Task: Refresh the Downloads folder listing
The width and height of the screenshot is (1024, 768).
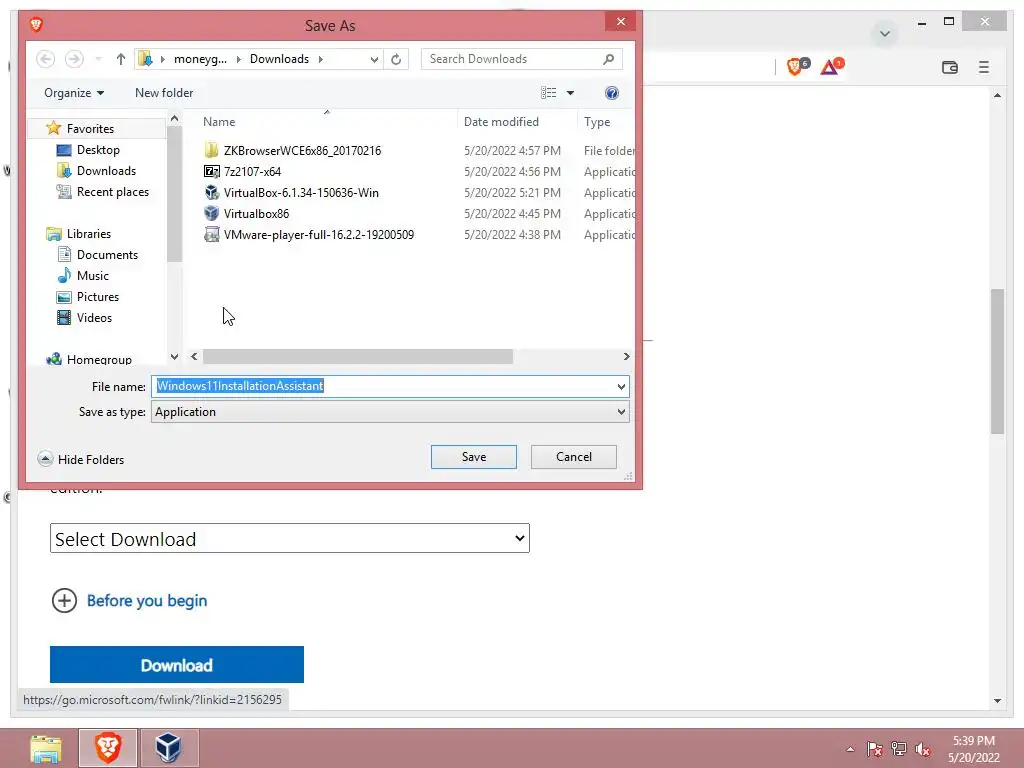Action: [396, 59]
